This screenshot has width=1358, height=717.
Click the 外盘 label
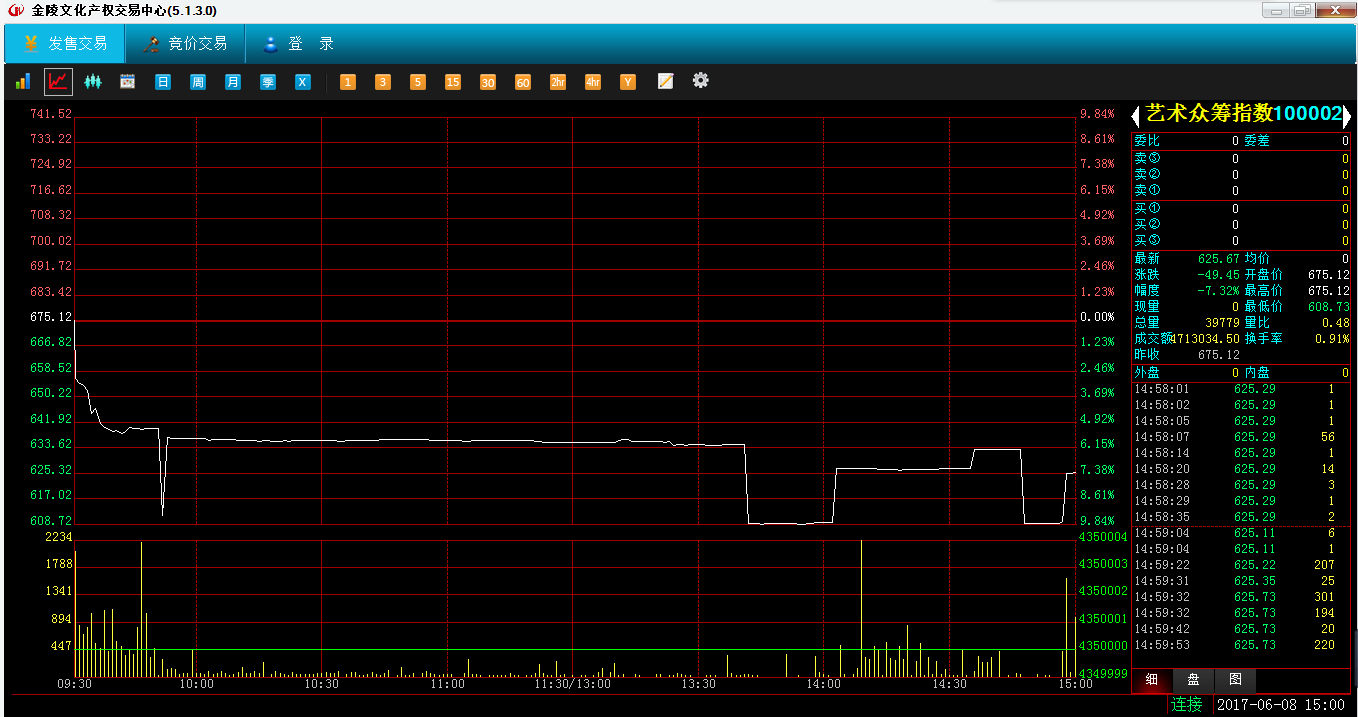point(1147,373)
